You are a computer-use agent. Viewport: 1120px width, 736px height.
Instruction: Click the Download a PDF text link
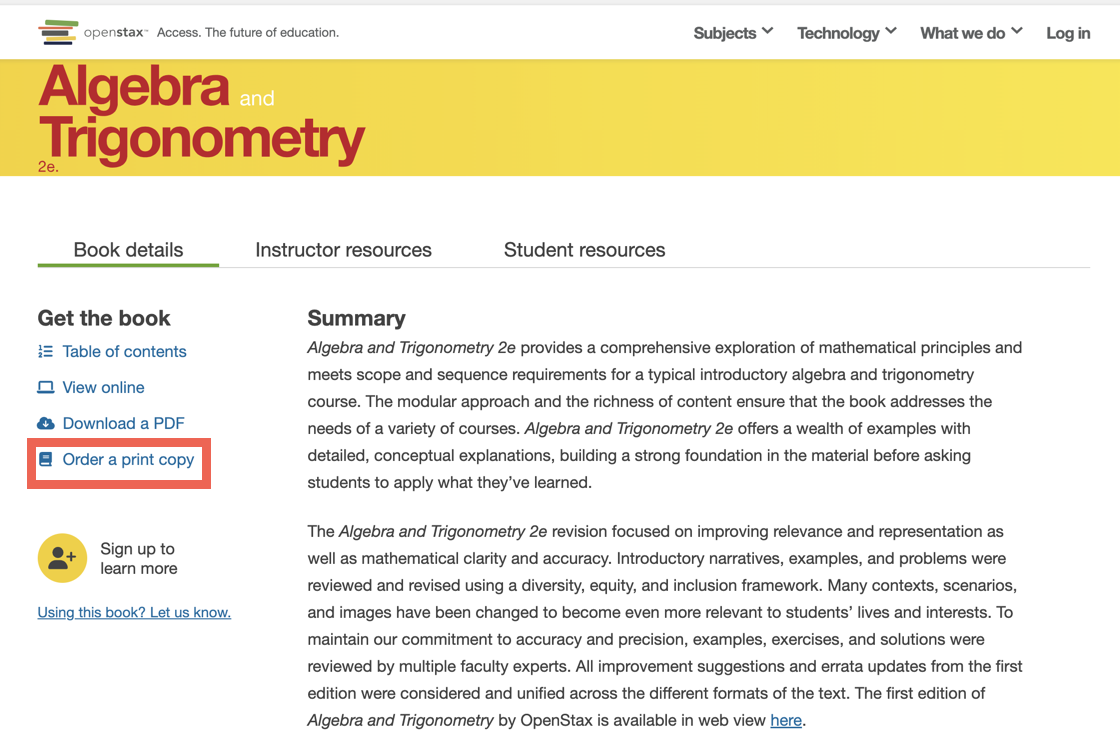coord(121,423)
